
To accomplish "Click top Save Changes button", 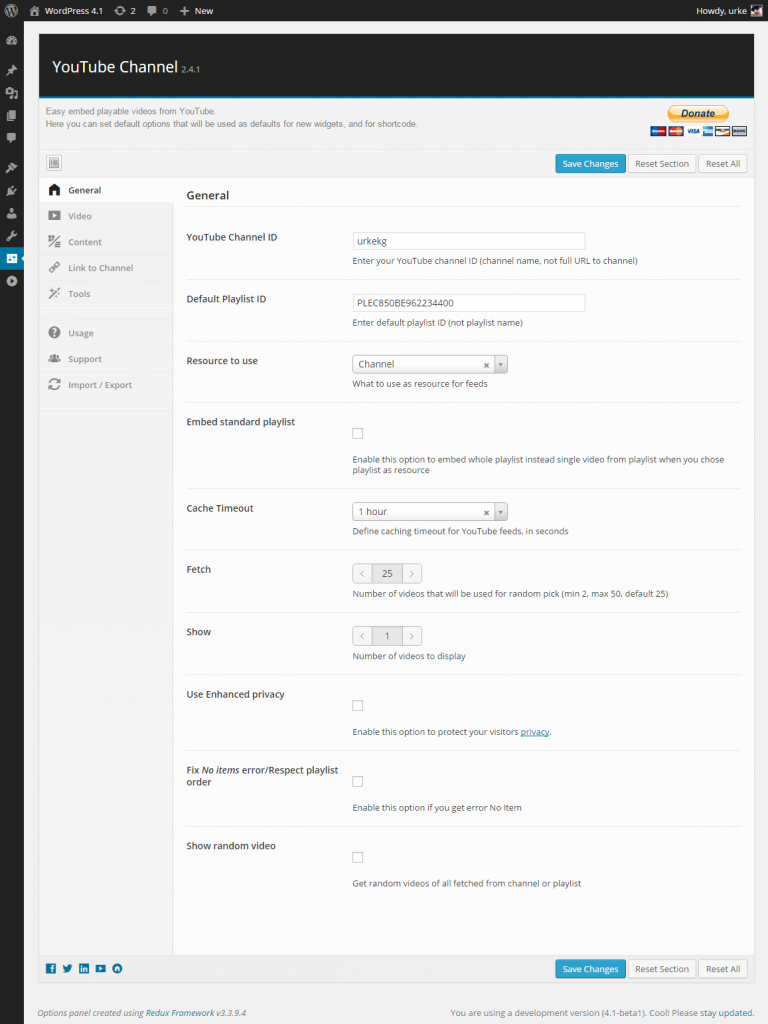I will tap(590, 164).
